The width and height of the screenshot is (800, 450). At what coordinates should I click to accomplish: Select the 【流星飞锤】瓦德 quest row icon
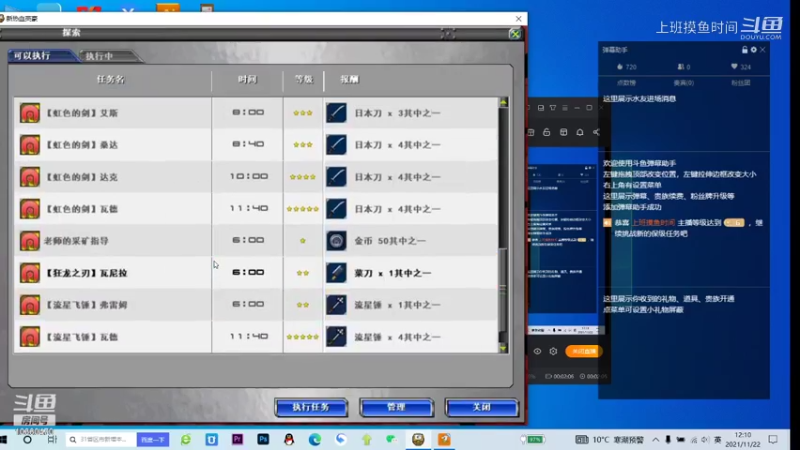[x=30, y=337]
